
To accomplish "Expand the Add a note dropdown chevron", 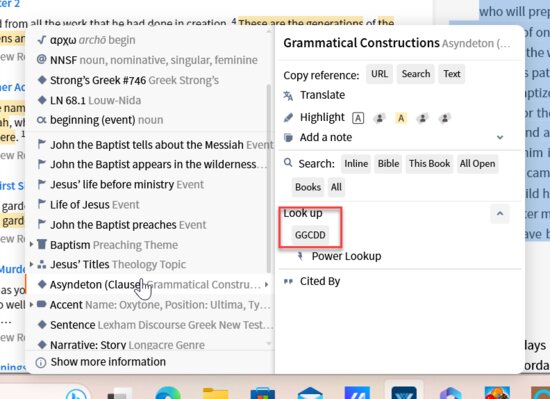I will [x=500, y=137].
